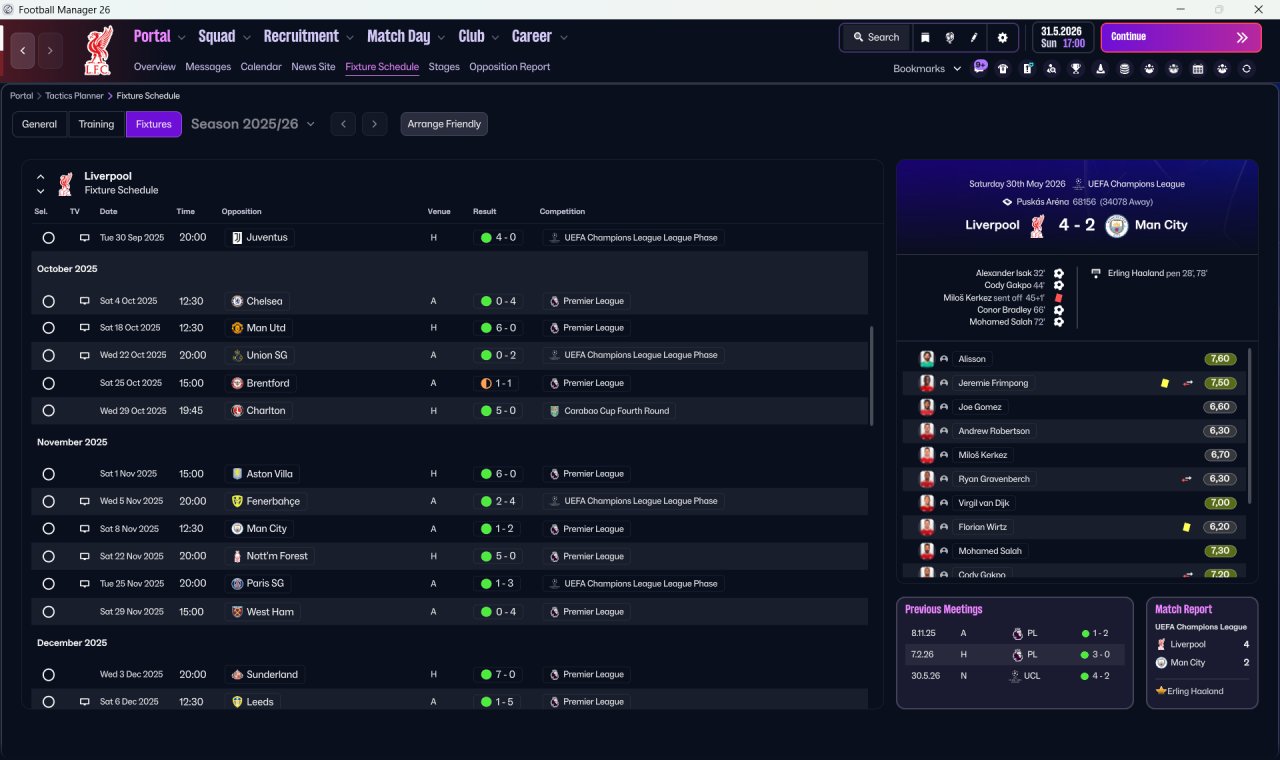This screenshot has height=760, width=1280.
Task: Click the bookmark icon beside Search
Action: [x=925, y=37]
